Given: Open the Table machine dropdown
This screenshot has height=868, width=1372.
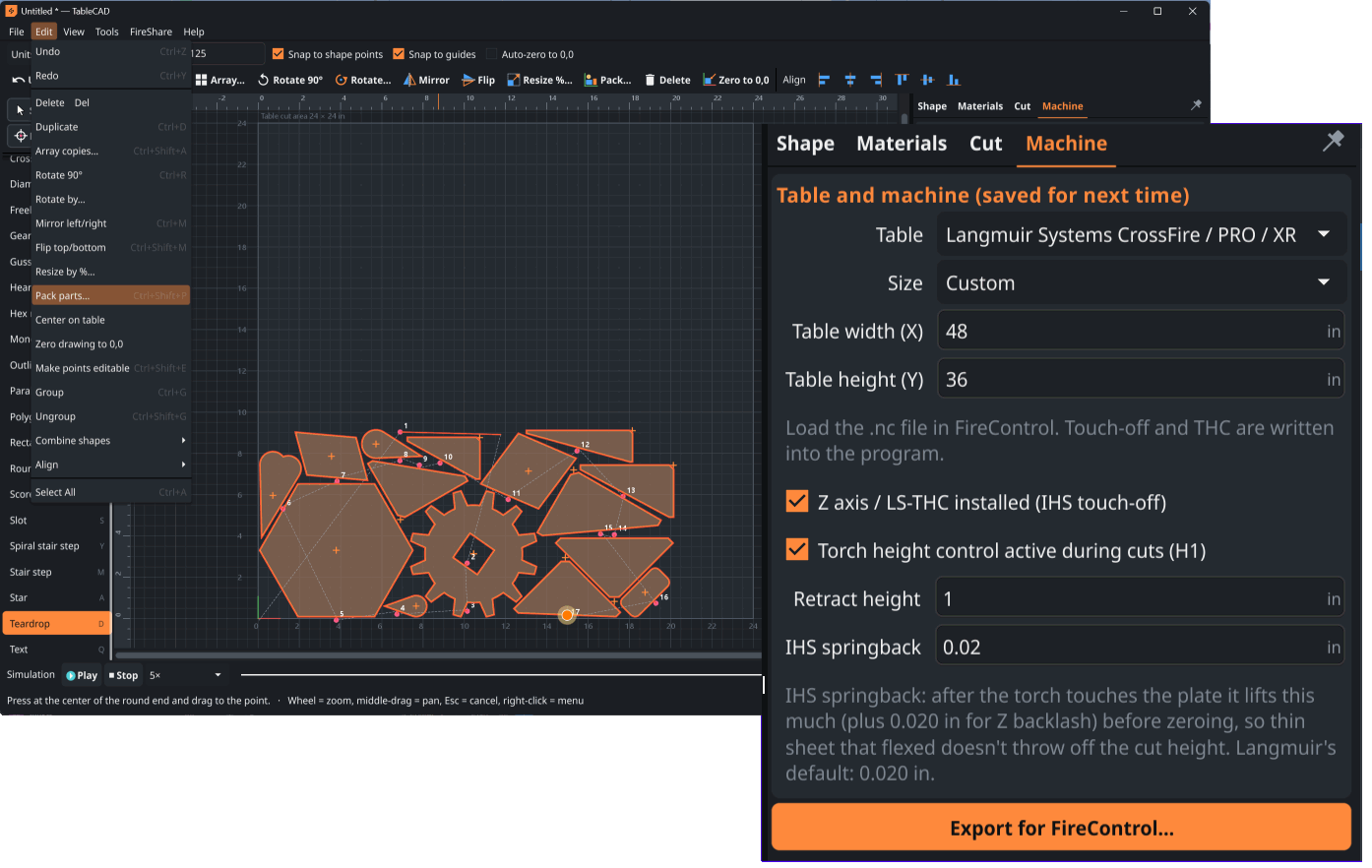Looking at the screenshot, I should pyautogui.click(x=1140, y=234).
